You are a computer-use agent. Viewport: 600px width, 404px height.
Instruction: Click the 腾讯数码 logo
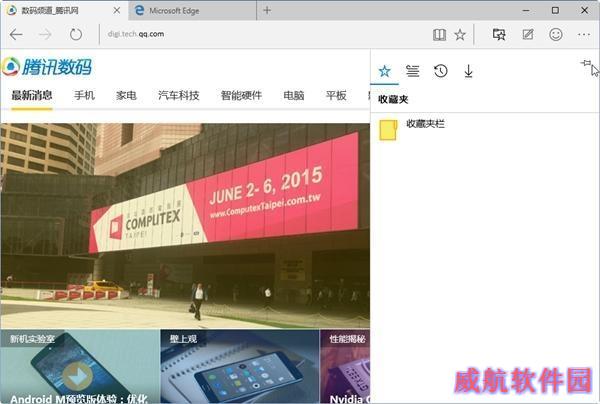[47, 67]
